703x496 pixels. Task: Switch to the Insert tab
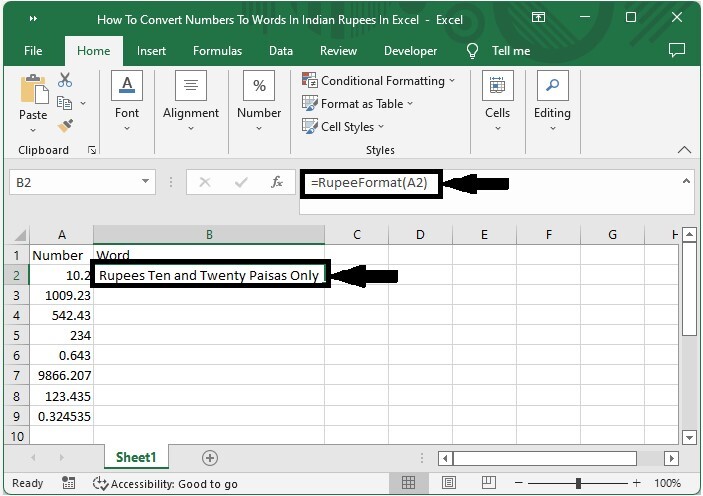151,51
